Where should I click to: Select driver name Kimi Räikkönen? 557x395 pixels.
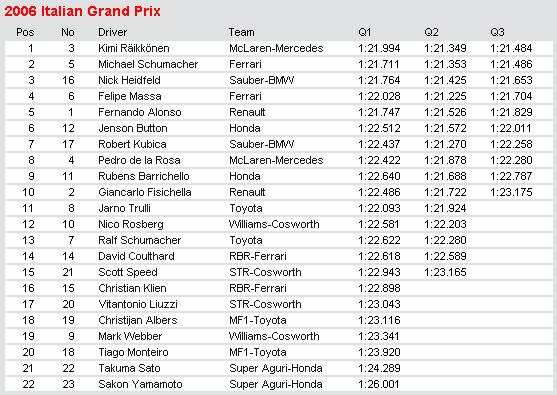pyautogui.click(x=134, y=48)
